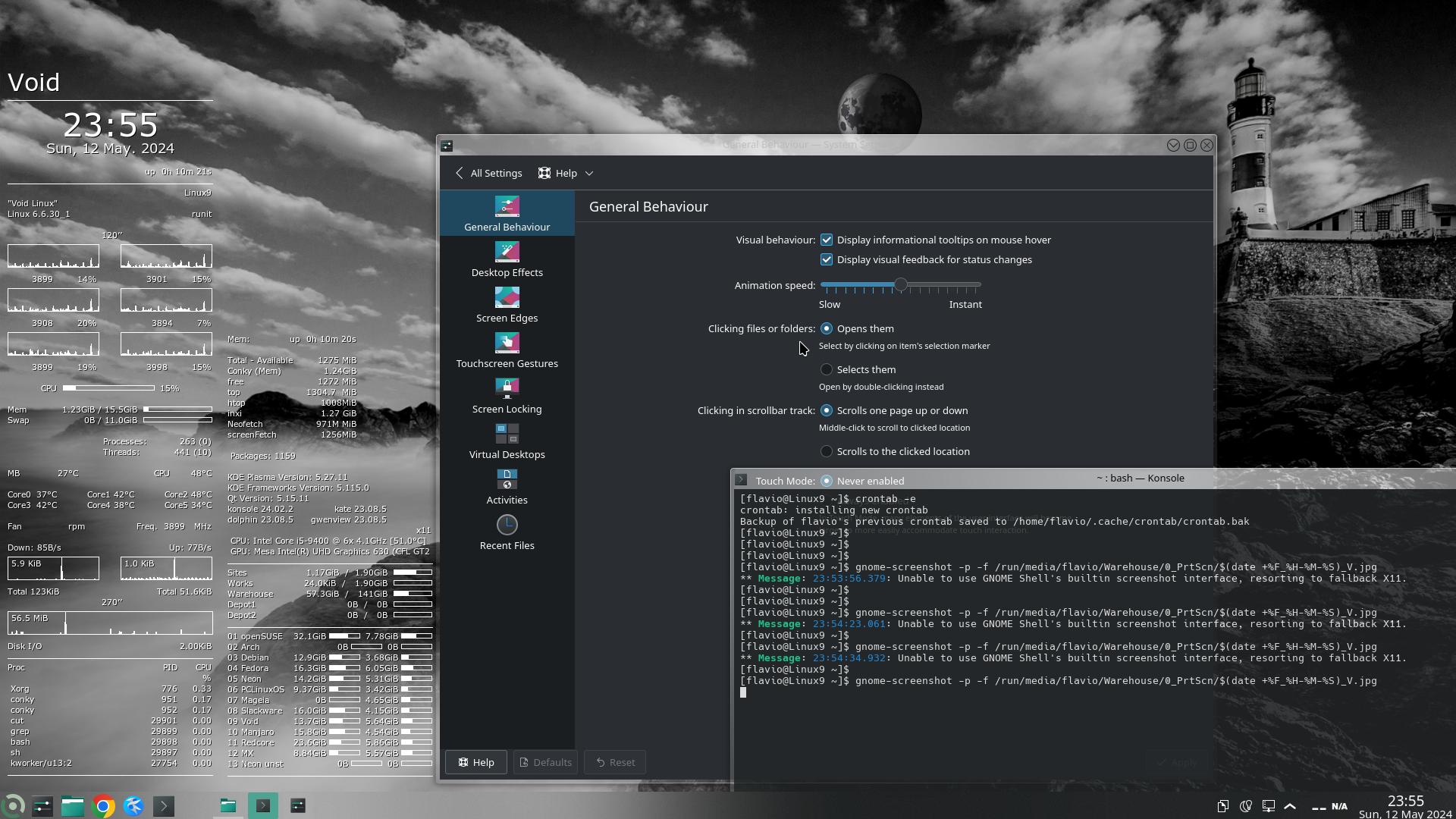Click the Defaults button

[545, 762]
